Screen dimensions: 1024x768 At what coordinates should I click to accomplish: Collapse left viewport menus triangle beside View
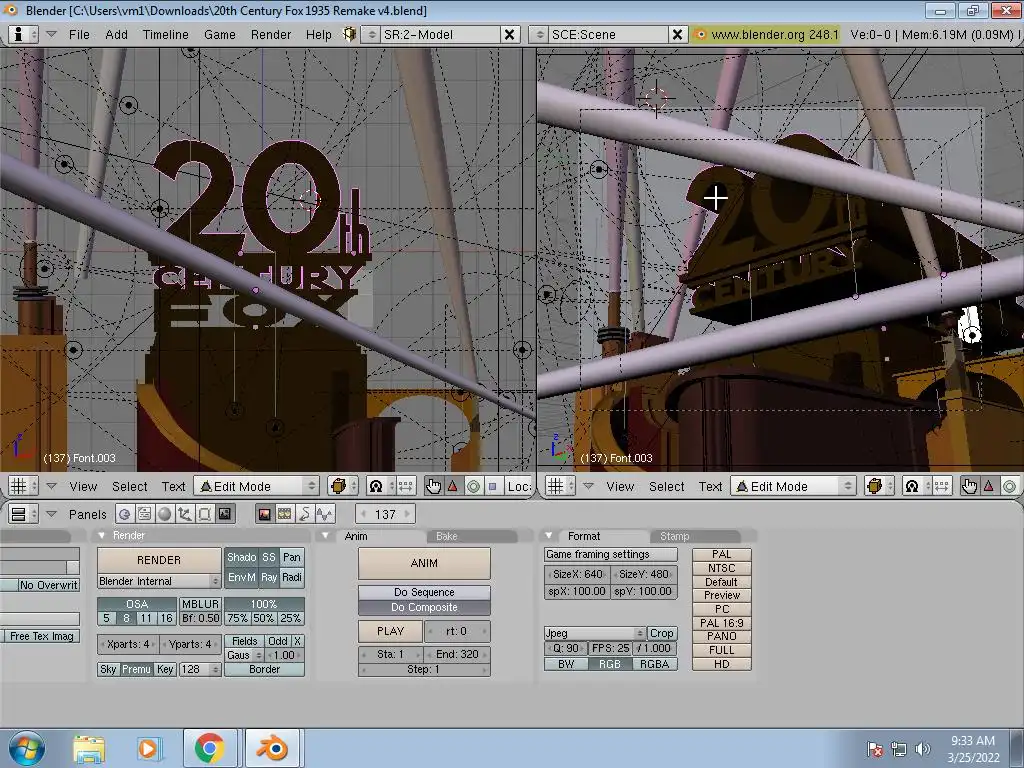(x=51, y=486)
